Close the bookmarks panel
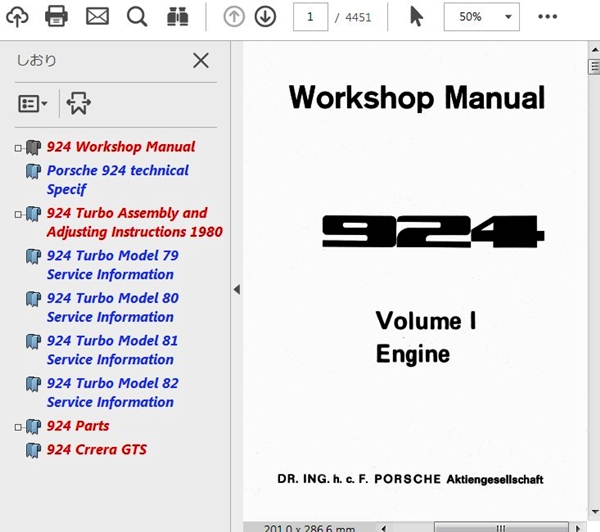The width and height of the screenshot is (600, 532). [201, 60]
